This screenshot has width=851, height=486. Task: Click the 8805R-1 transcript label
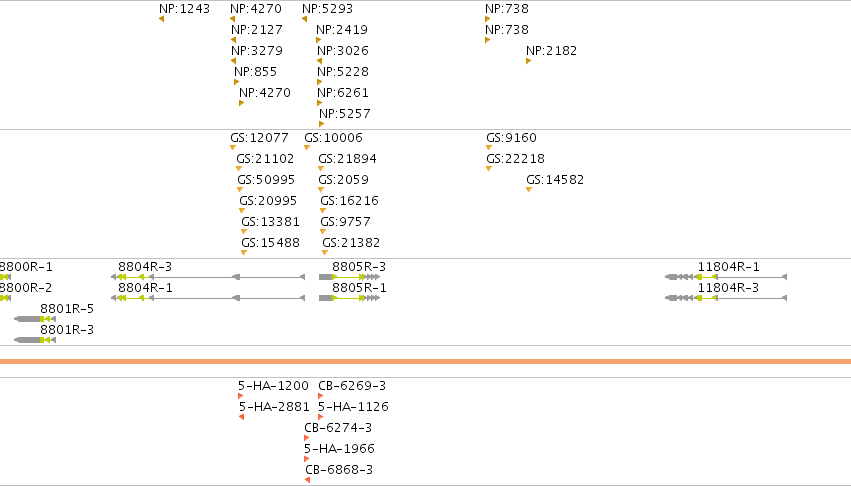pos(359,288)
